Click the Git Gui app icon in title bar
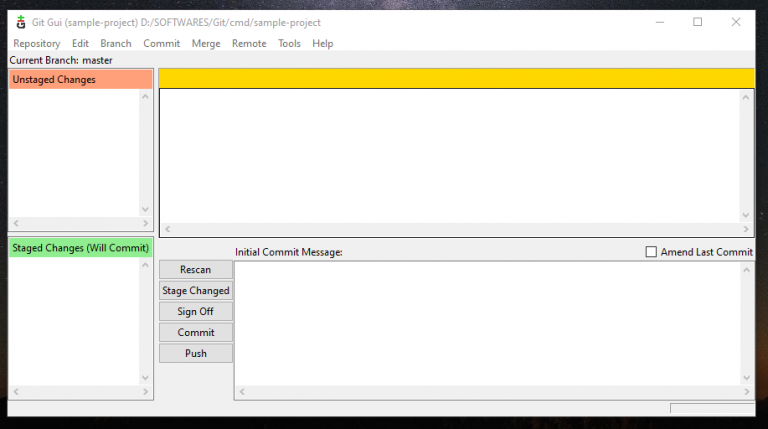 coord(21,22)
